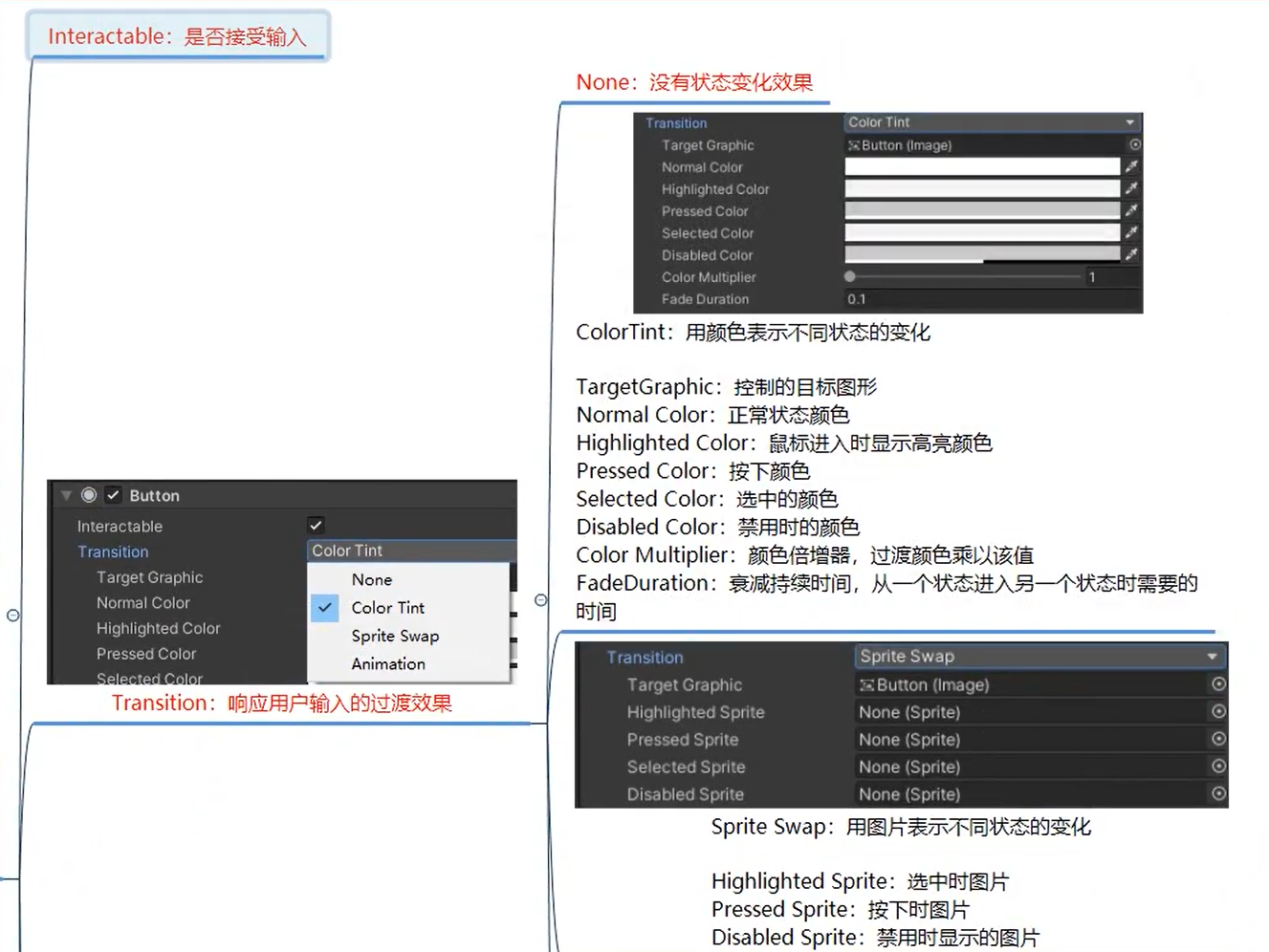
Task: Open object picker for Color Tint Target Graphic
Action: click(x=1134, y=144)
